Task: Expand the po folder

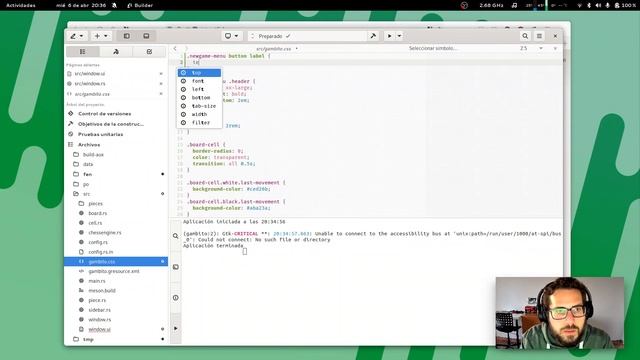Action: click(x=86, y=184)
